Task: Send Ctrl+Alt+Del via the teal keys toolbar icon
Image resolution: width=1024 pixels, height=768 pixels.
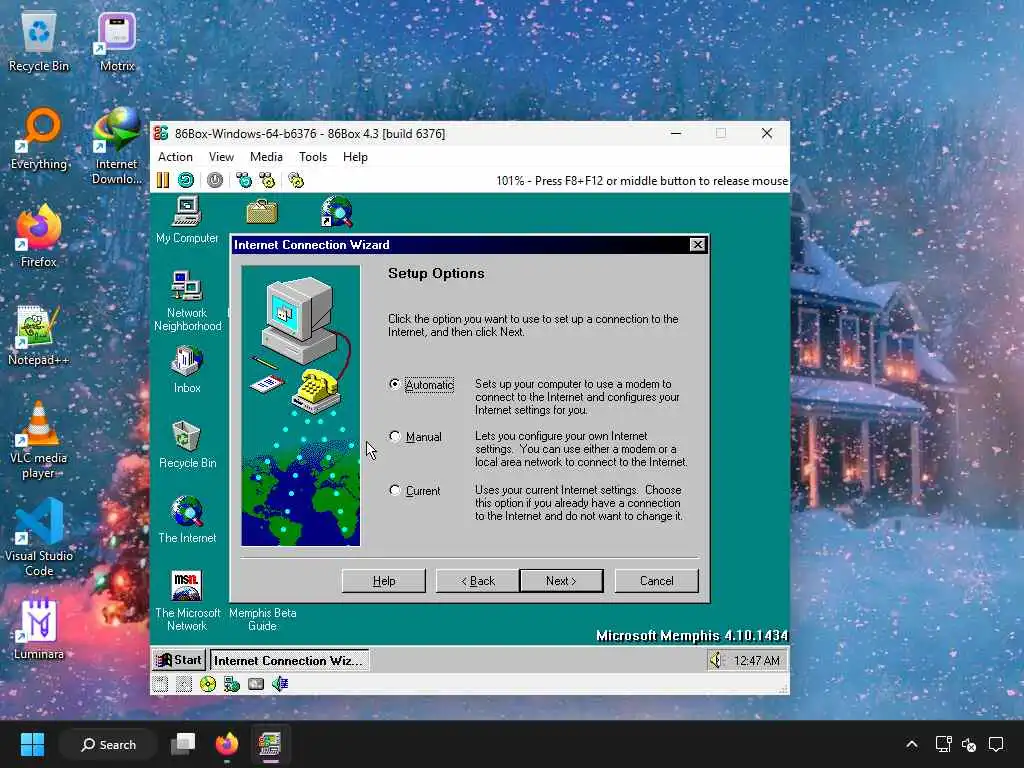Action: [x=244, y=180]
